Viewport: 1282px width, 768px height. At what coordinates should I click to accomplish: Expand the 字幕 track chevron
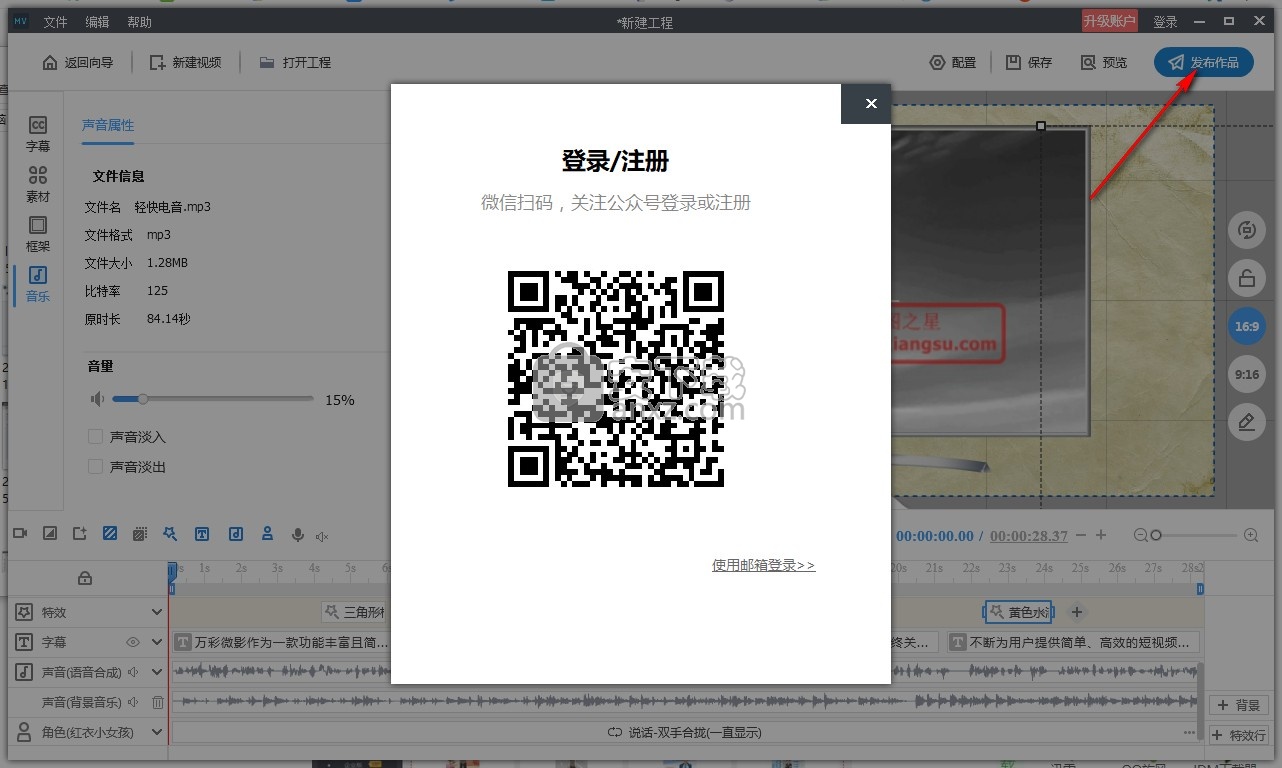(157, 642)
